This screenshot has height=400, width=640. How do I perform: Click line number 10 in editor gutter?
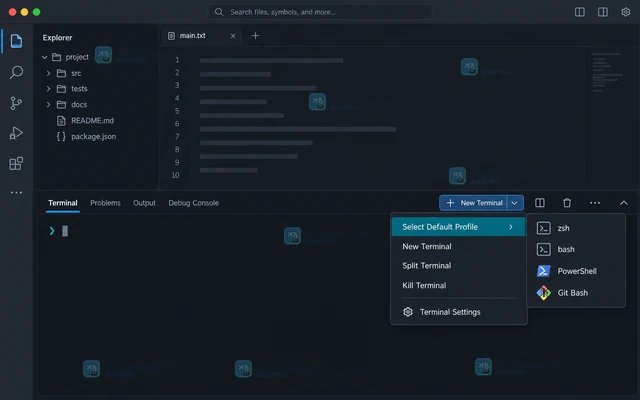pyautogui.click(x=176, y=175)
